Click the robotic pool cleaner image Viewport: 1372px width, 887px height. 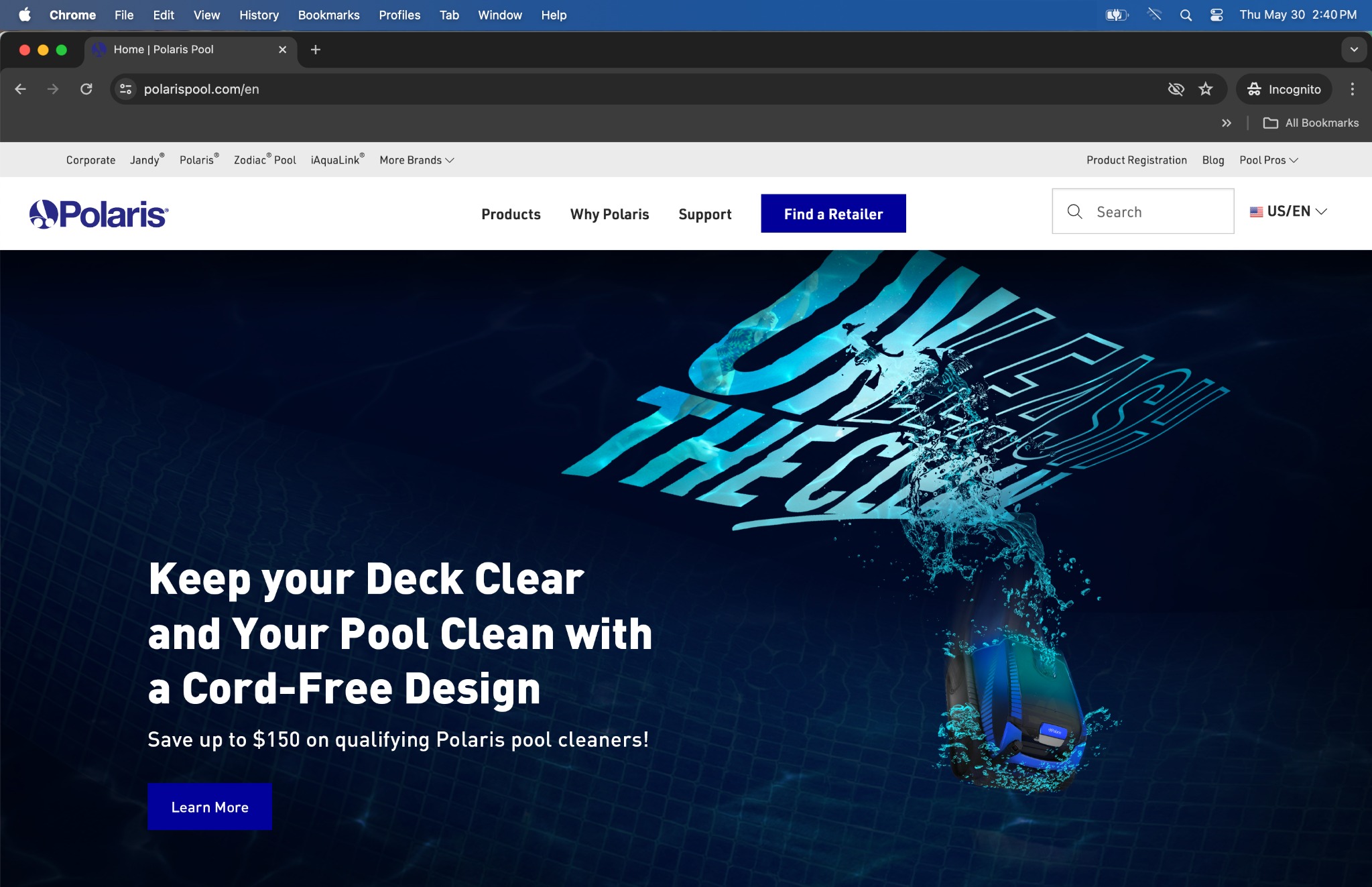tap(1015, 714)
